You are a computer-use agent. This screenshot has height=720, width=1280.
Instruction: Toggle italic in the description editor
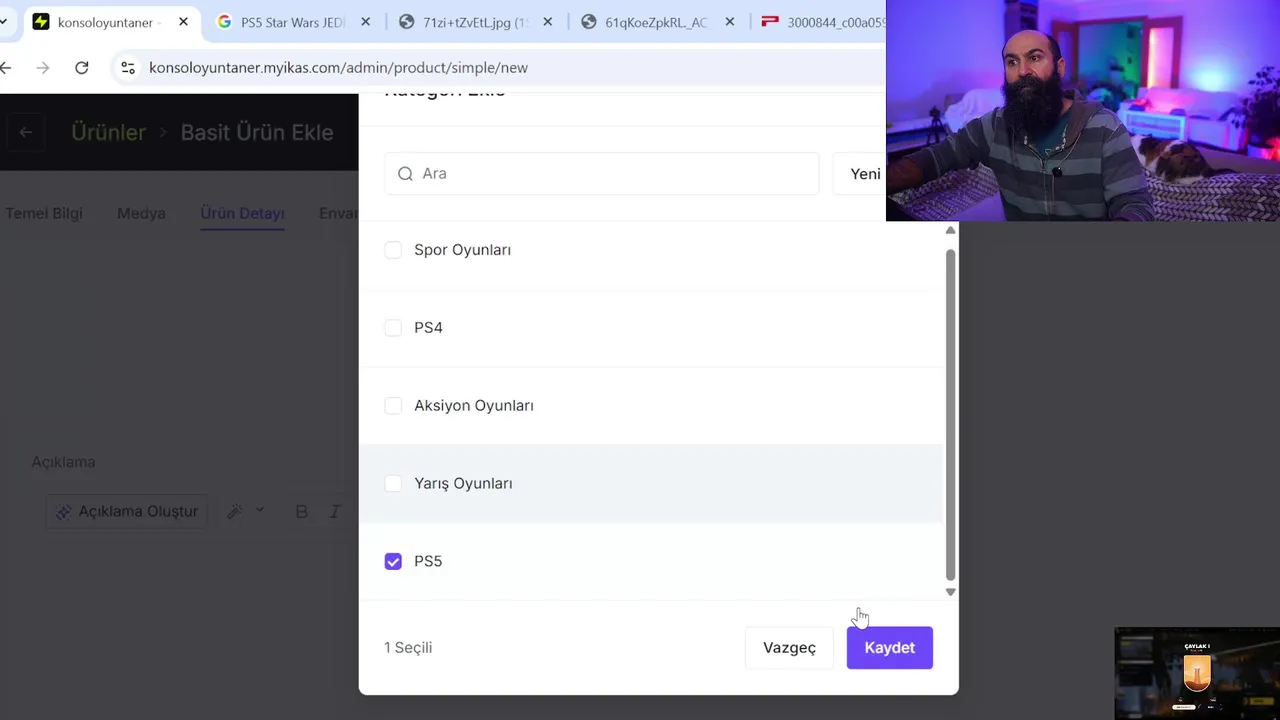click(335, 511)
